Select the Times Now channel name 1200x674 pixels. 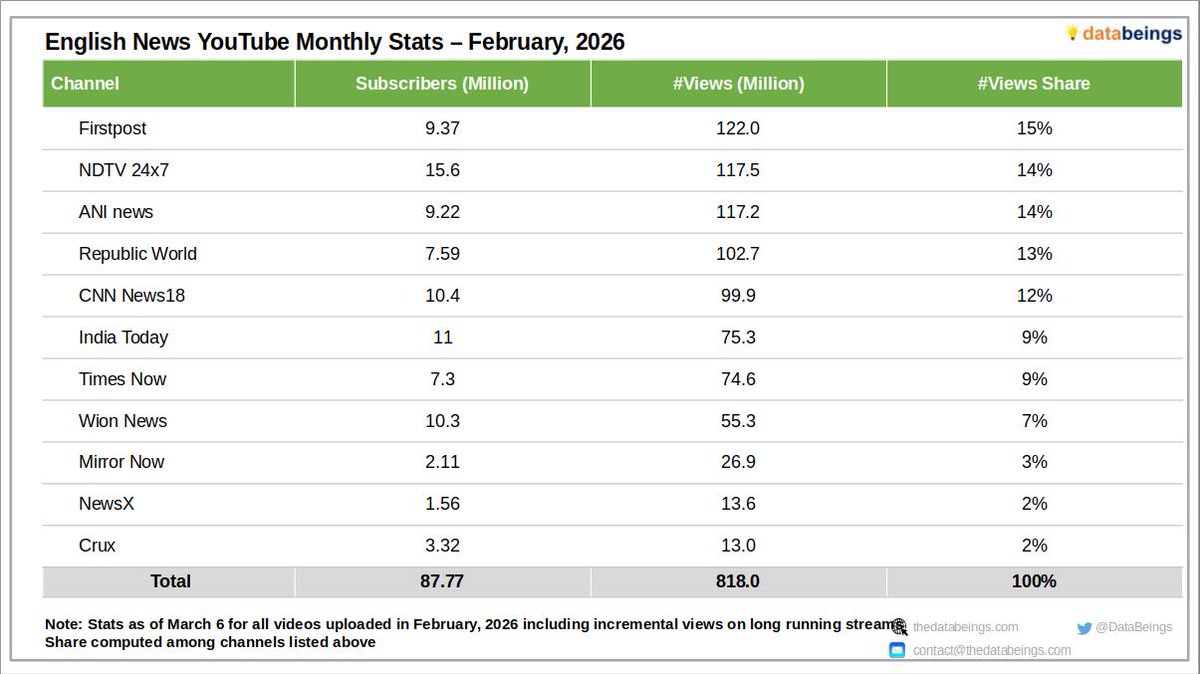123,379
